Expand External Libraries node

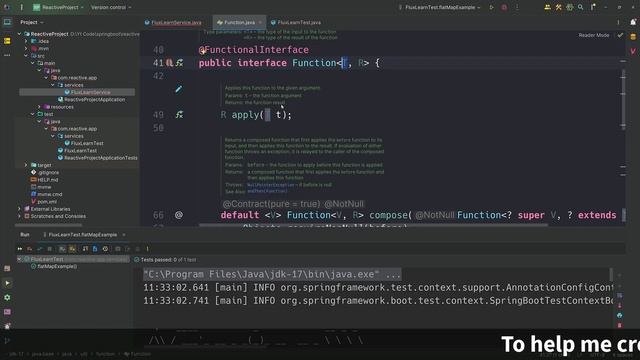point(19,209)
